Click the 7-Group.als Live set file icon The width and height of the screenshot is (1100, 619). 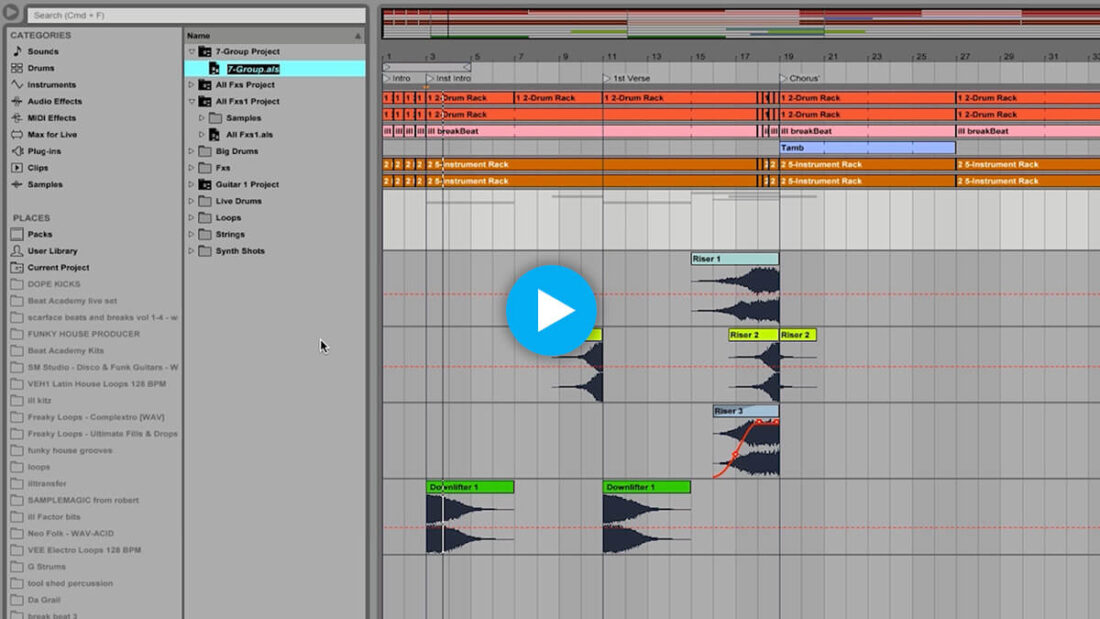pyautogui.click(x=215, y=69)
